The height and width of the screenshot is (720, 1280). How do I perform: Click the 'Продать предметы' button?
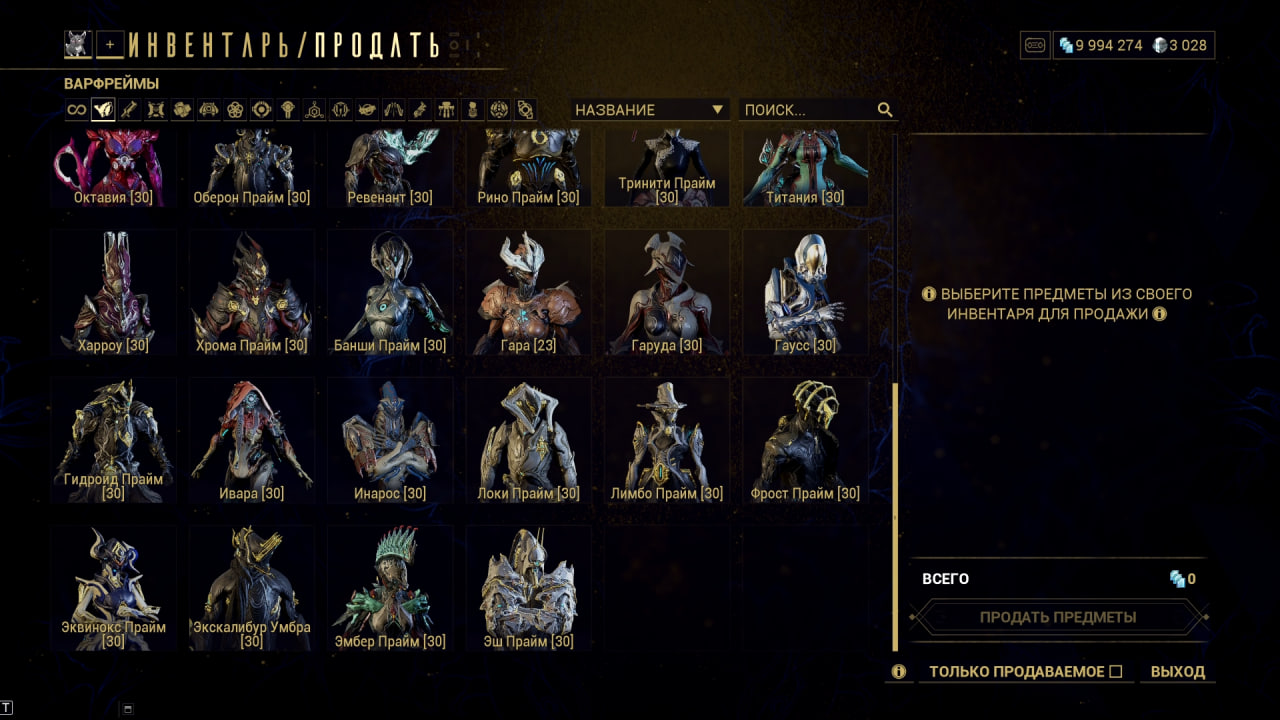coord(1058,617)
